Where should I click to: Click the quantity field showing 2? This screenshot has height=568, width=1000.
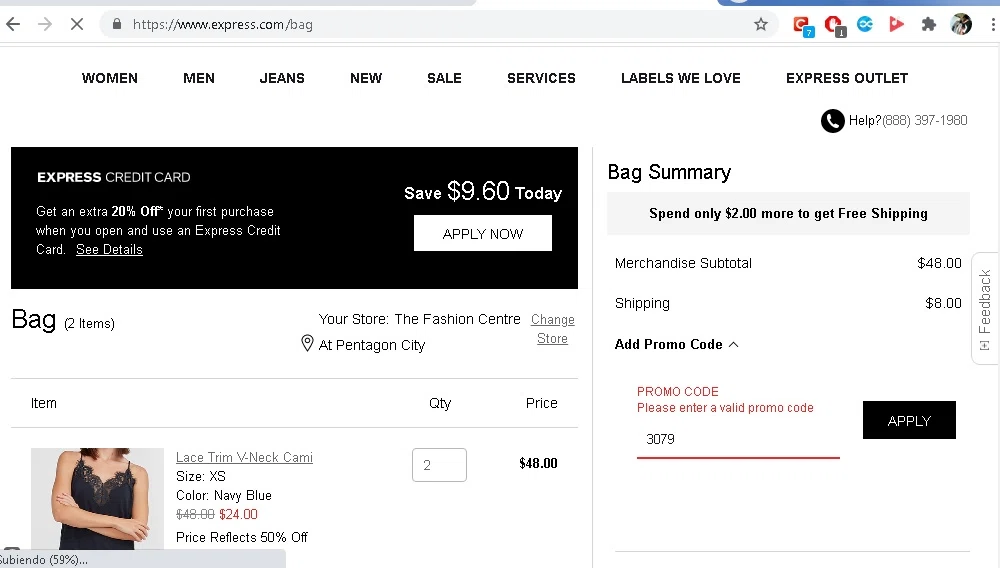coord(439,465)
